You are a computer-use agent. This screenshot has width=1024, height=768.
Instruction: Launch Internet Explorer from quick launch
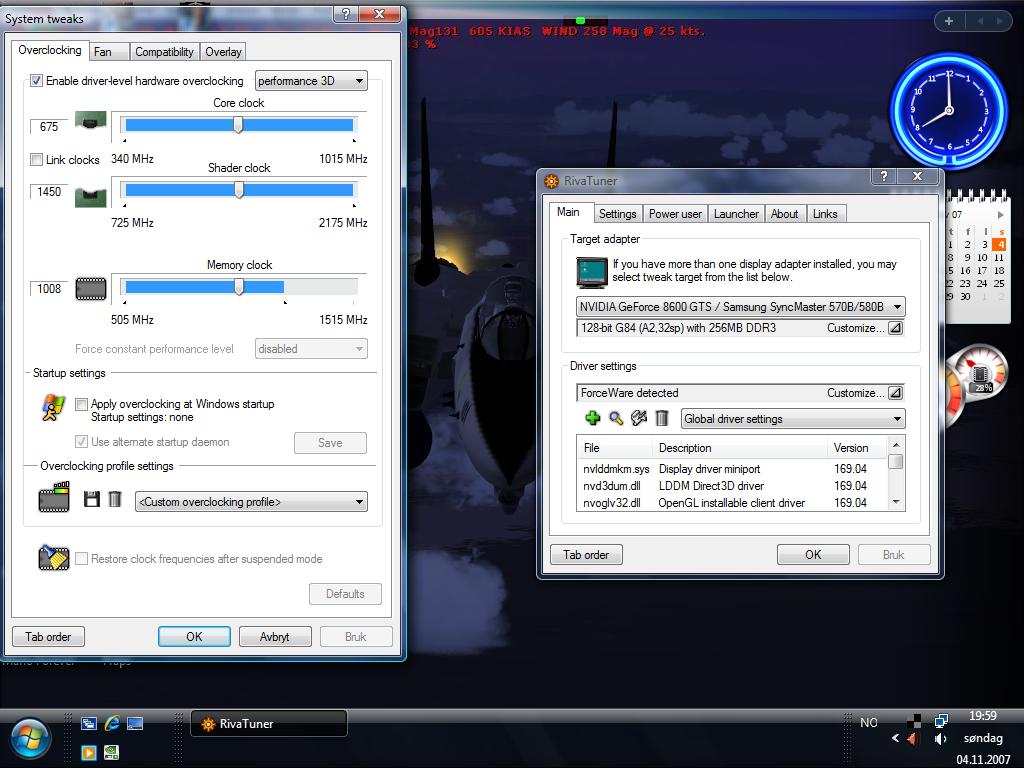pyautogui.click(x=112, y=723)
